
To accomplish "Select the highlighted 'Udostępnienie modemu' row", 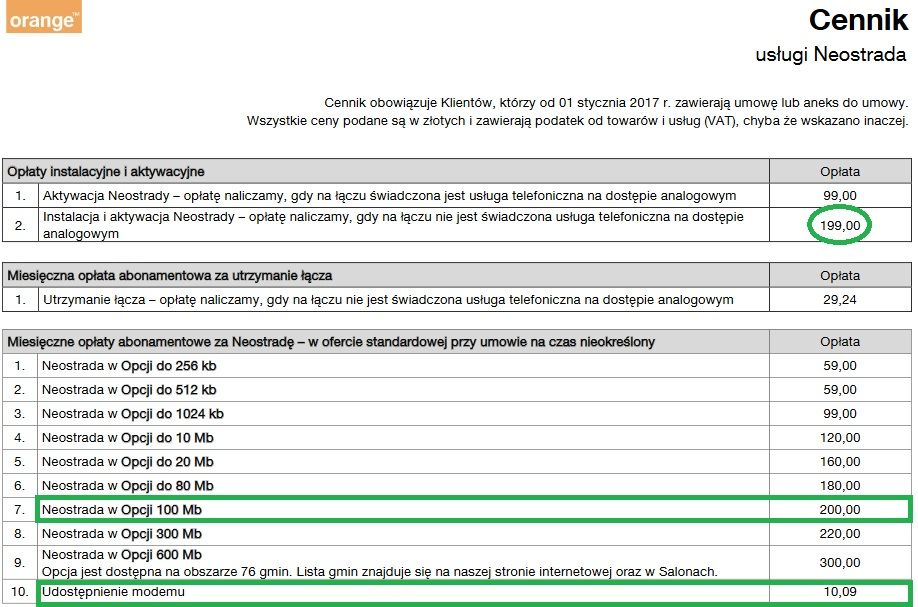I will coord(113,593).
